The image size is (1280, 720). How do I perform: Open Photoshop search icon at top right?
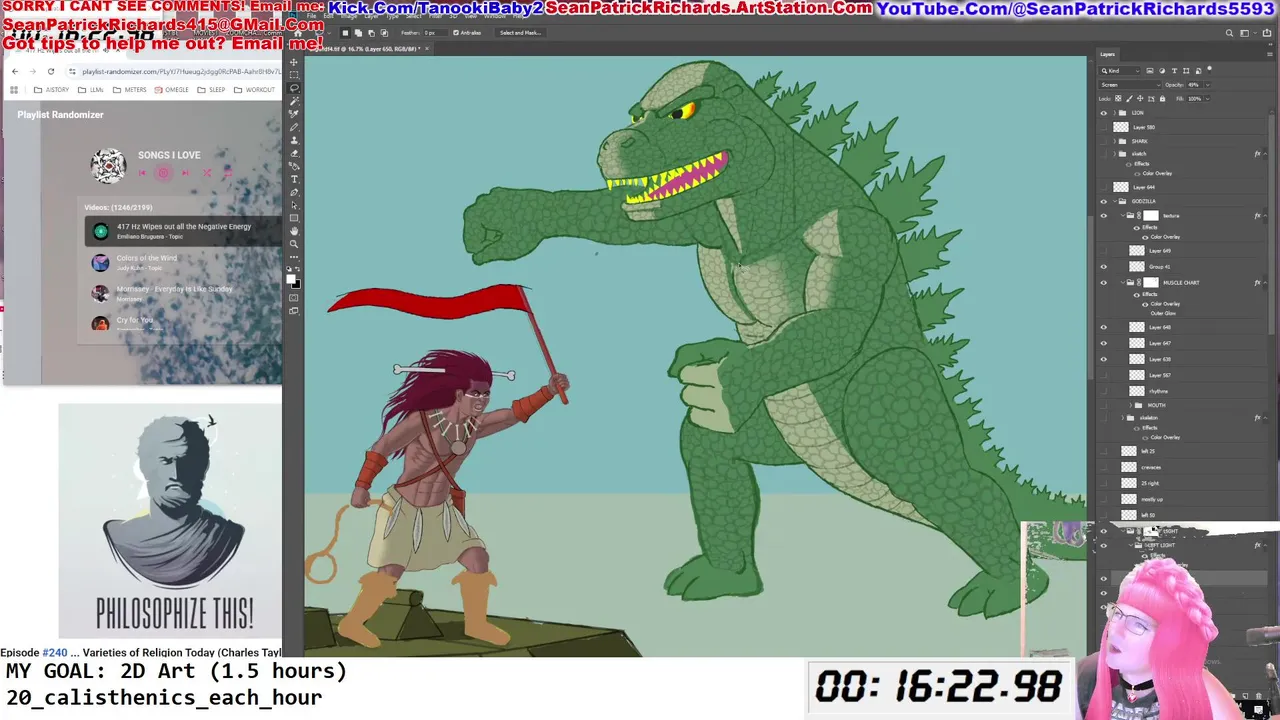tap(1229, 33)
